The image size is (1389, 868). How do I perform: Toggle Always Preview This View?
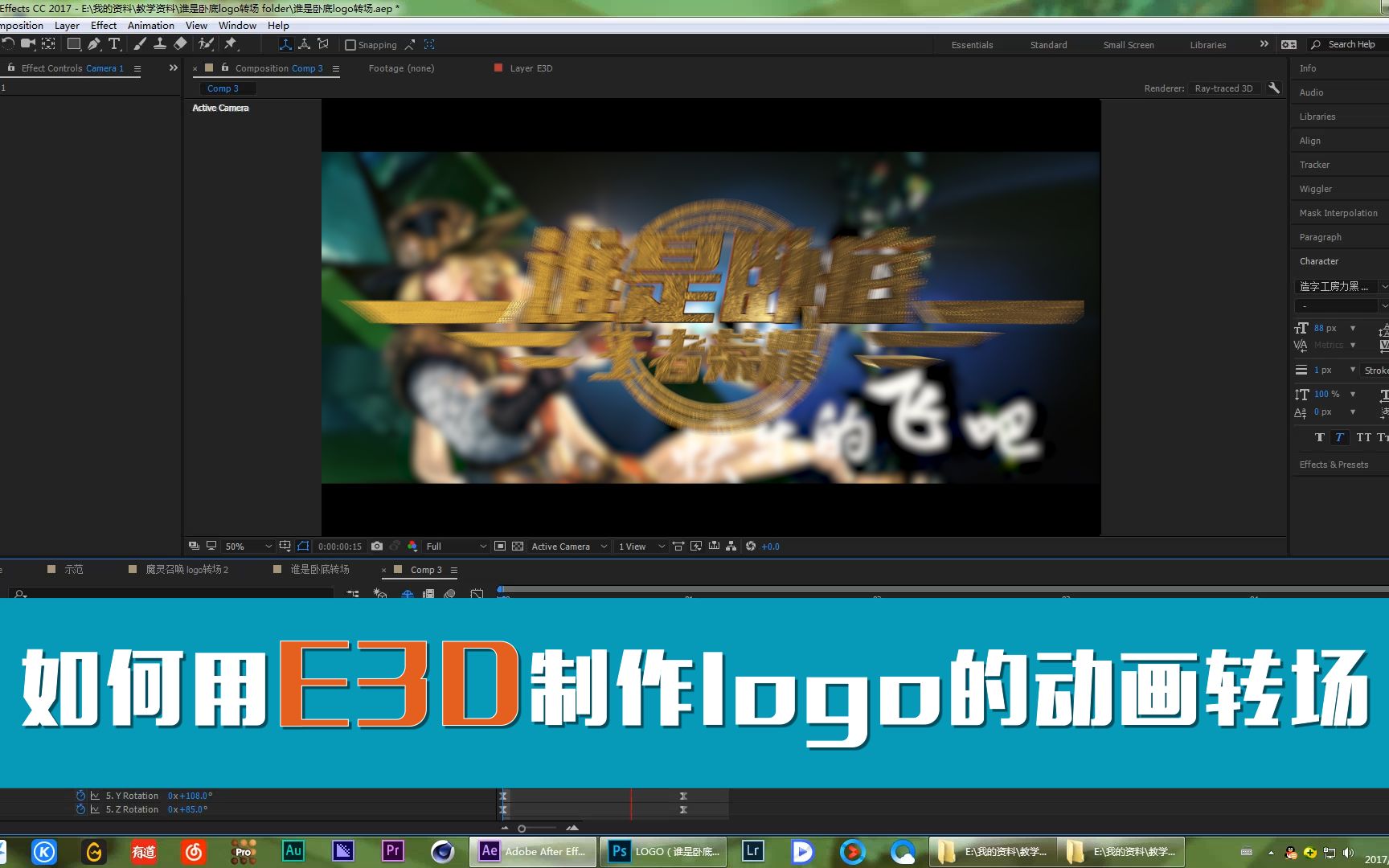[194, 546]
